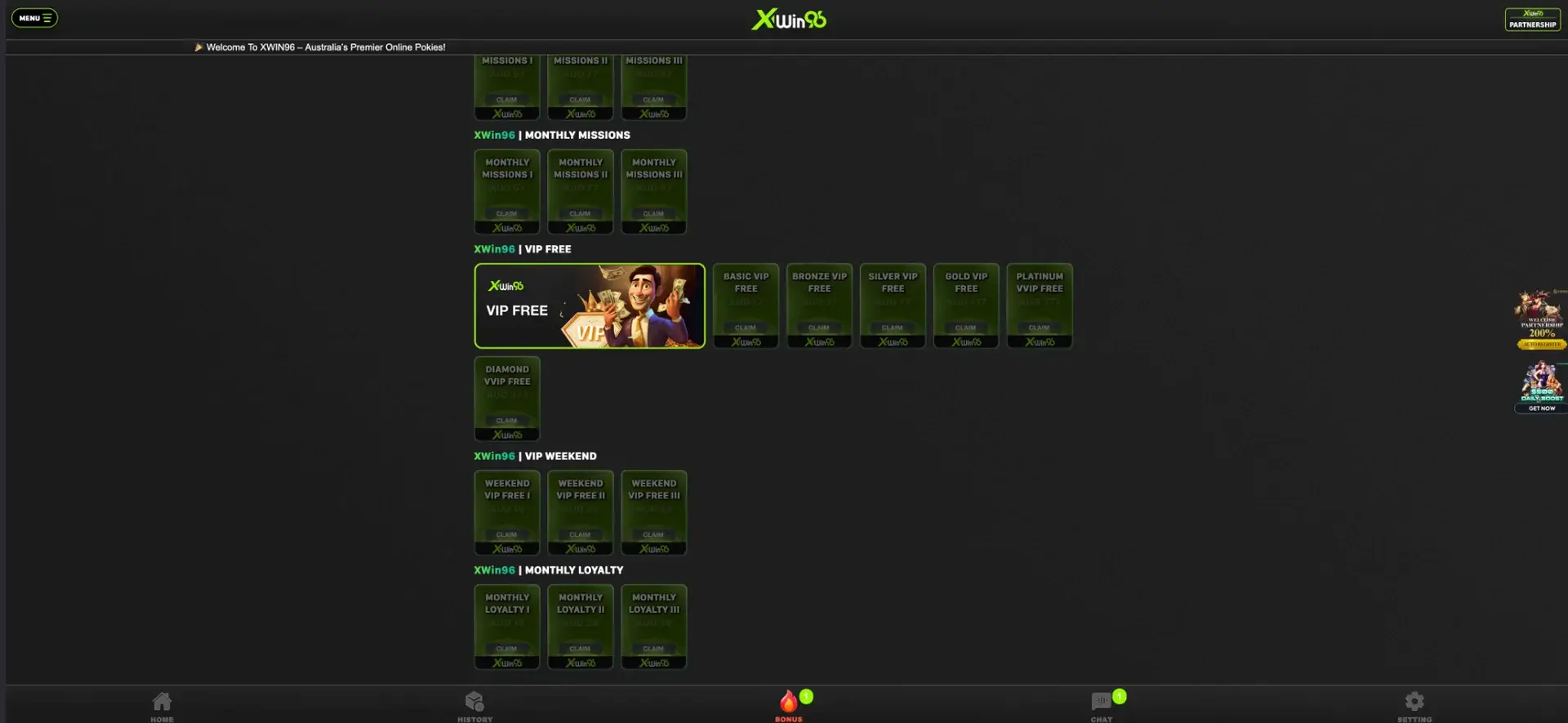This screenshot has width=1568, height=723.
Task: Claim the Gold VIP Free bonus
Action: coord(966,328)
